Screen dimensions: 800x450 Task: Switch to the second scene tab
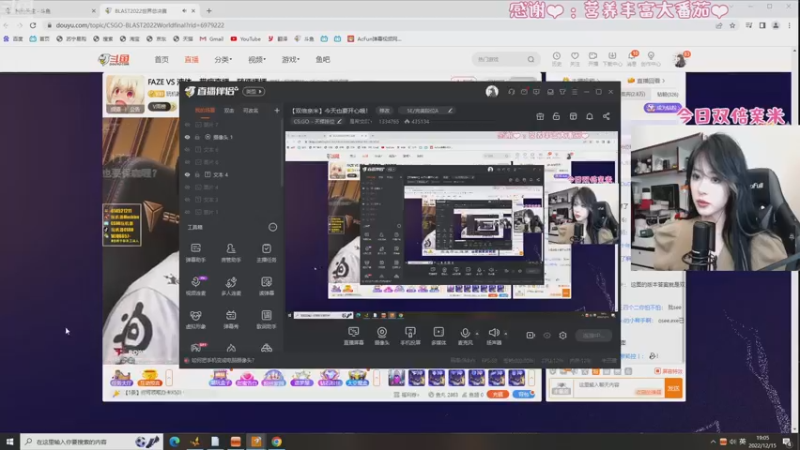(x=229, y=110)
